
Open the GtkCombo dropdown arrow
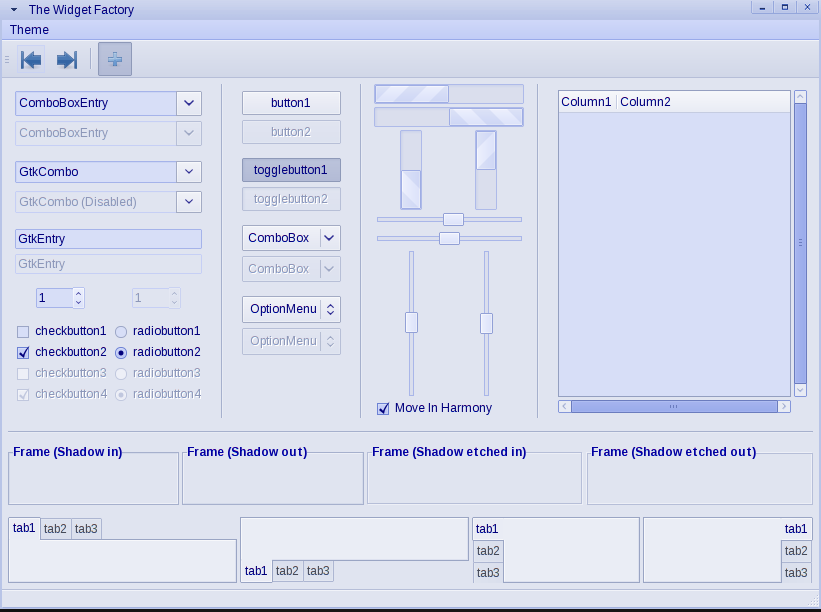(189, 172)
